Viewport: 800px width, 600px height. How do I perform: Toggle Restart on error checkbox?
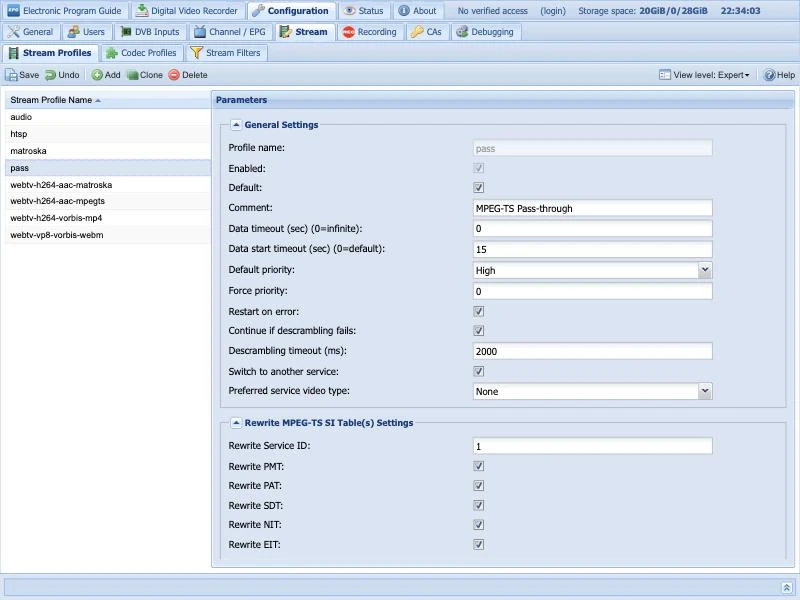point(479,312)
